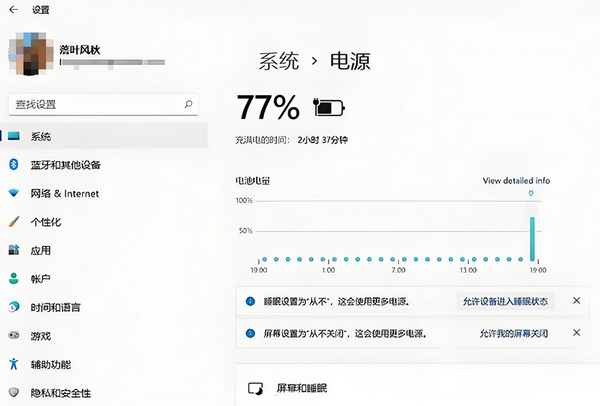The height and width of the screenshot is (406, 600).
Task: Open 应用 using the apps icon
Action: pos(14,250)
